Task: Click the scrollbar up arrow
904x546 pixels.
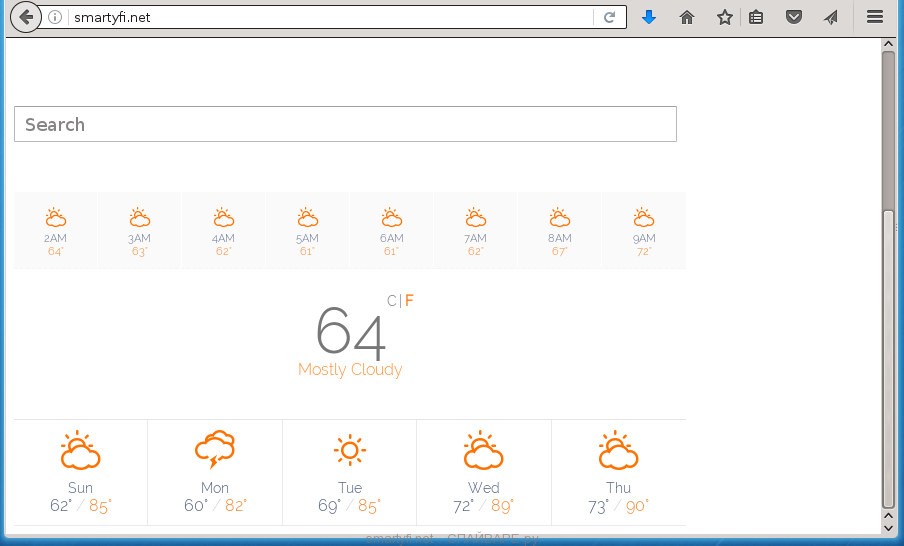Action: pos(888,44)
